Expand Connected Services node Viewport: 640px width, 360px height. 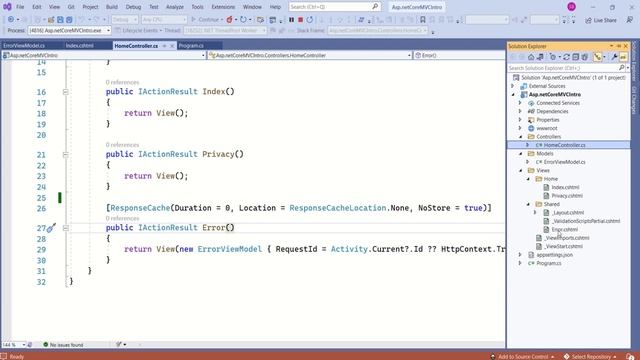tap(520, 103)
